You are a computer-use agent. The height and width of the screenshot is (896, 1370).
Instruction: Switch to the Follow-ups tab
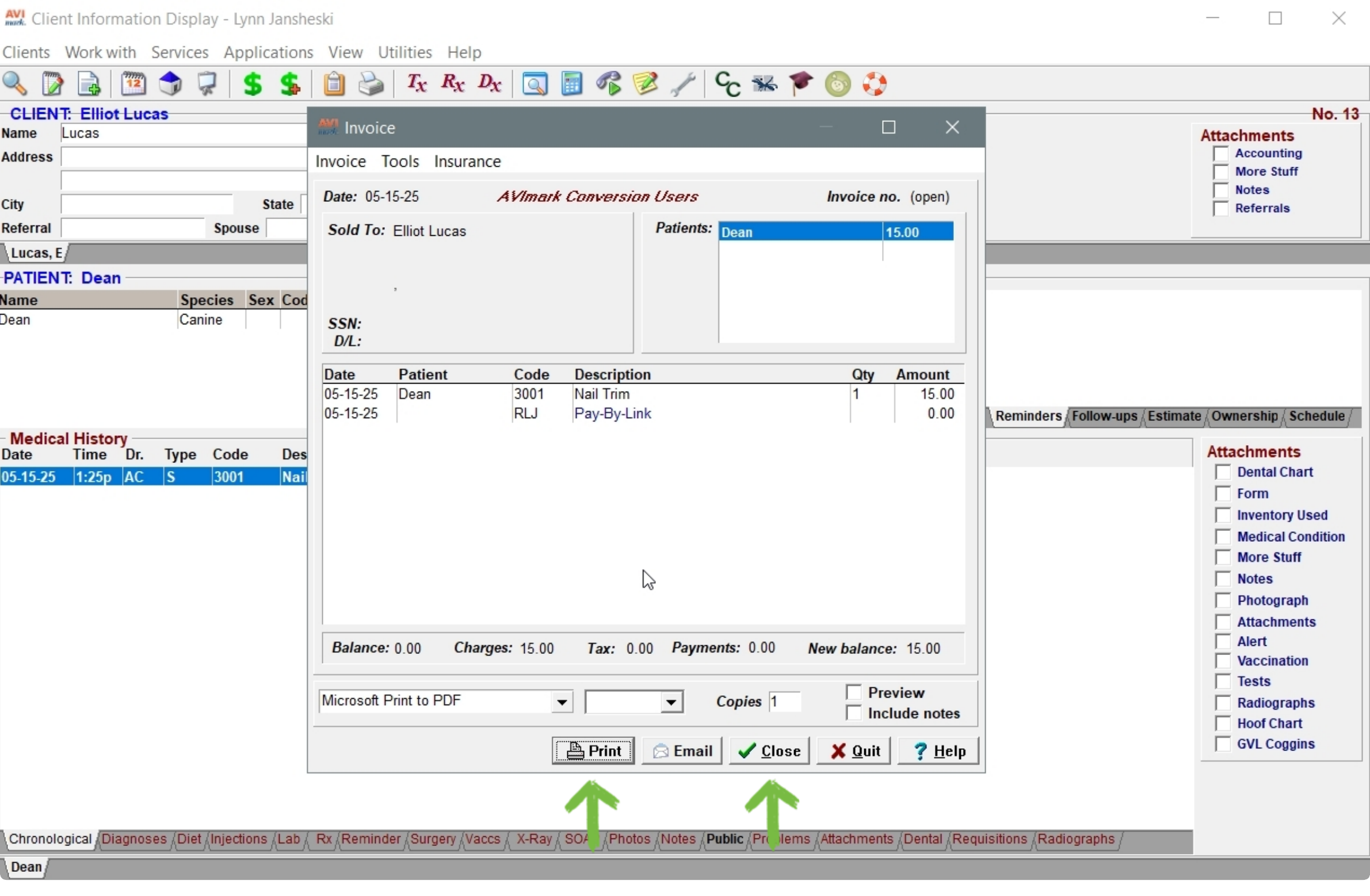pos(1104,416)
